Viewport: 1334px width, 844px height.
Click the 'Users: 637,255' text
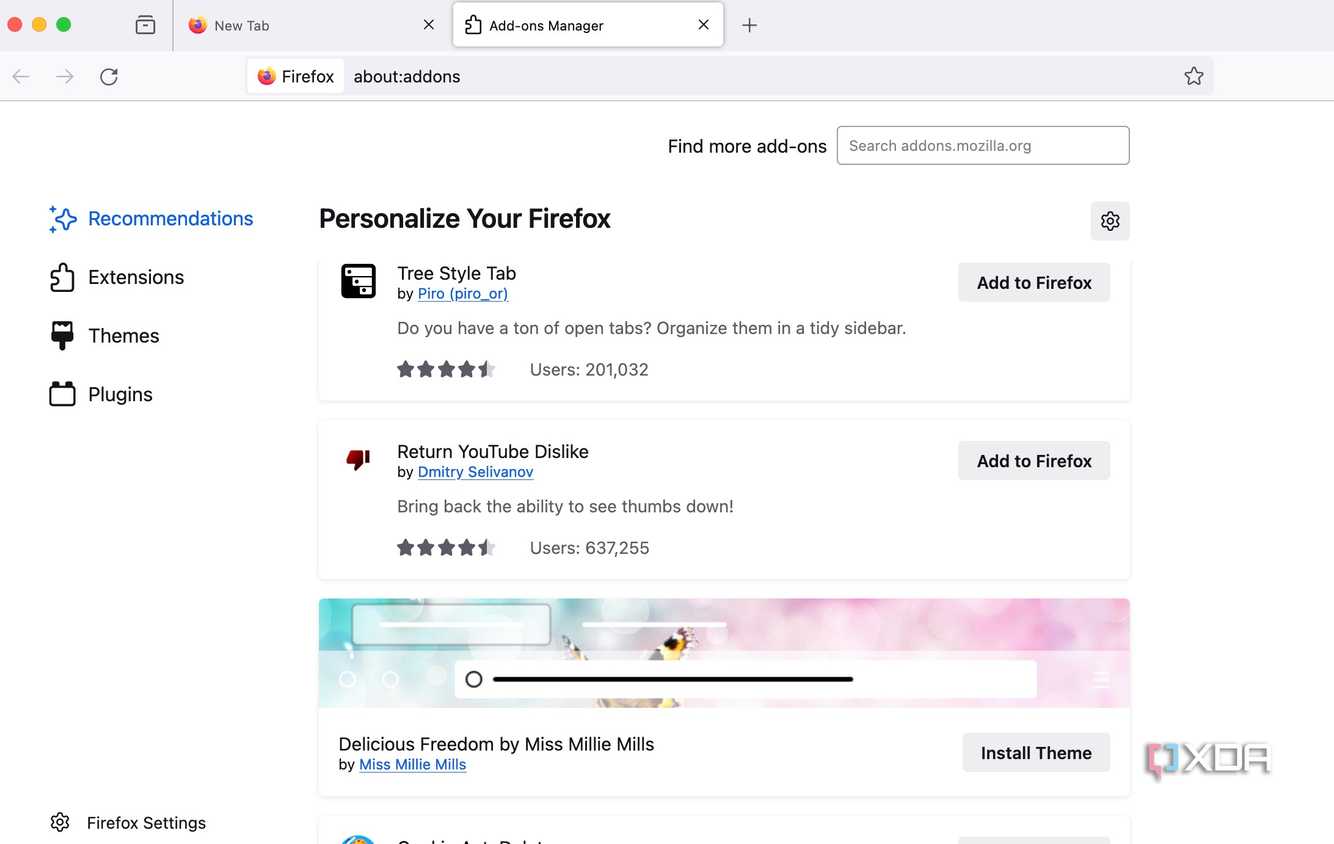pyautogui.click(x=589, y=548)
